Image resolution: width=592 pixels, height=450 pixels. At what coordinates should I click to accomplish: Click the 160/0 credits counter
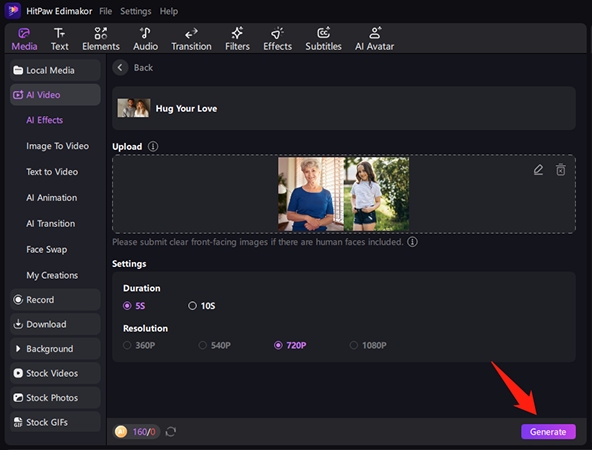coord(144,432)
